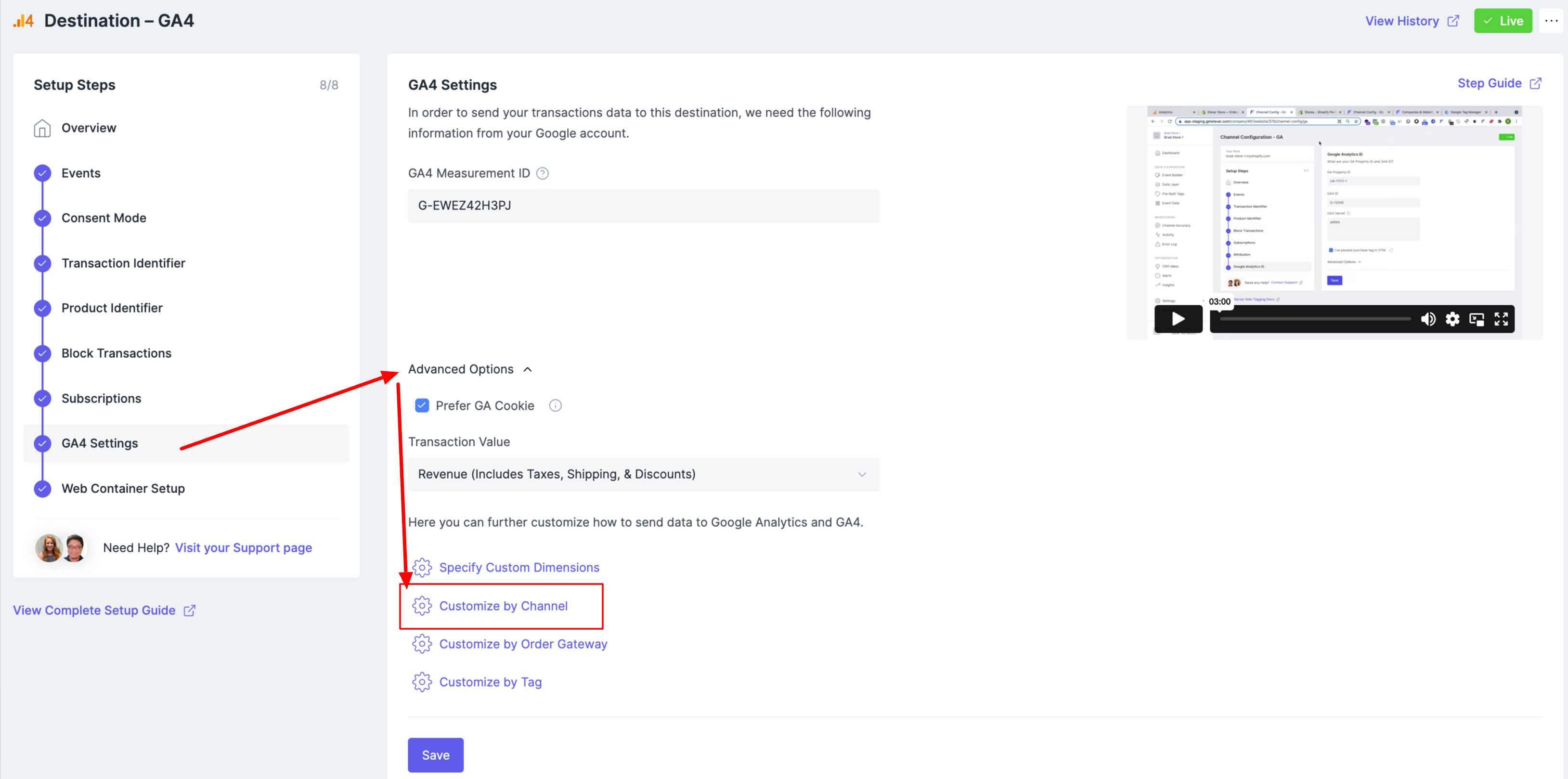Open the video player settings gear

pos(1452,320)
